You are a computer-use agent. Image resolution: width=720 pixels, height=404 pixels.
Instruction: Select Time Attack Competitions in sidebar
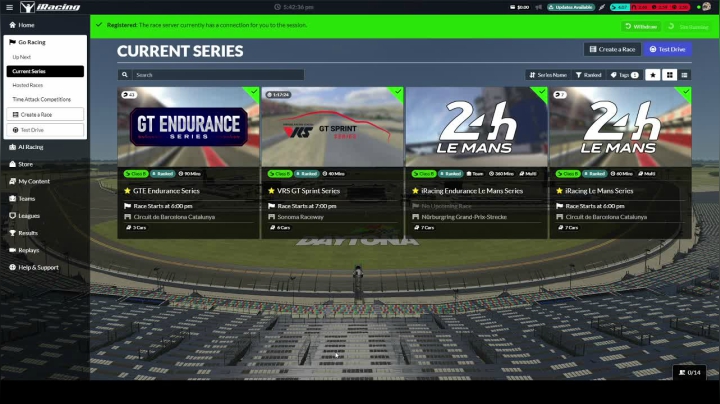click(x=41, y=99)
